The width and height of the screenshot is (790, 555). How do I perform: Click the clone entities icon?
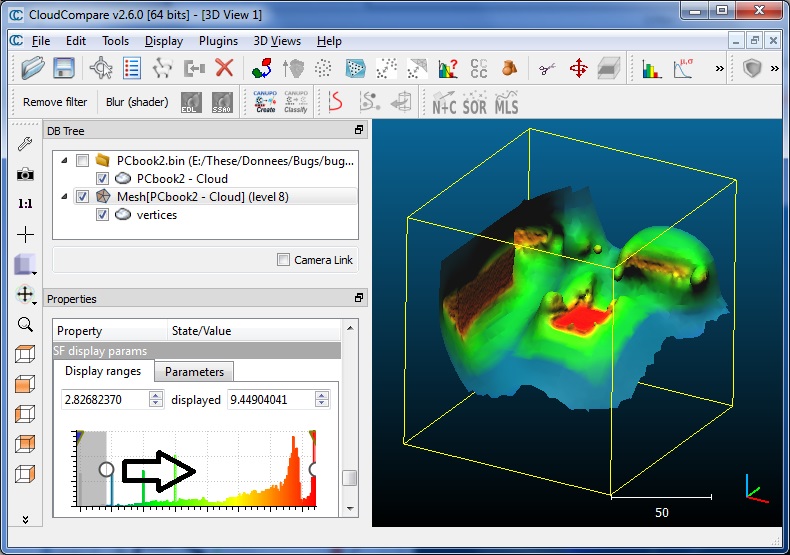click(x=163, y=67)
